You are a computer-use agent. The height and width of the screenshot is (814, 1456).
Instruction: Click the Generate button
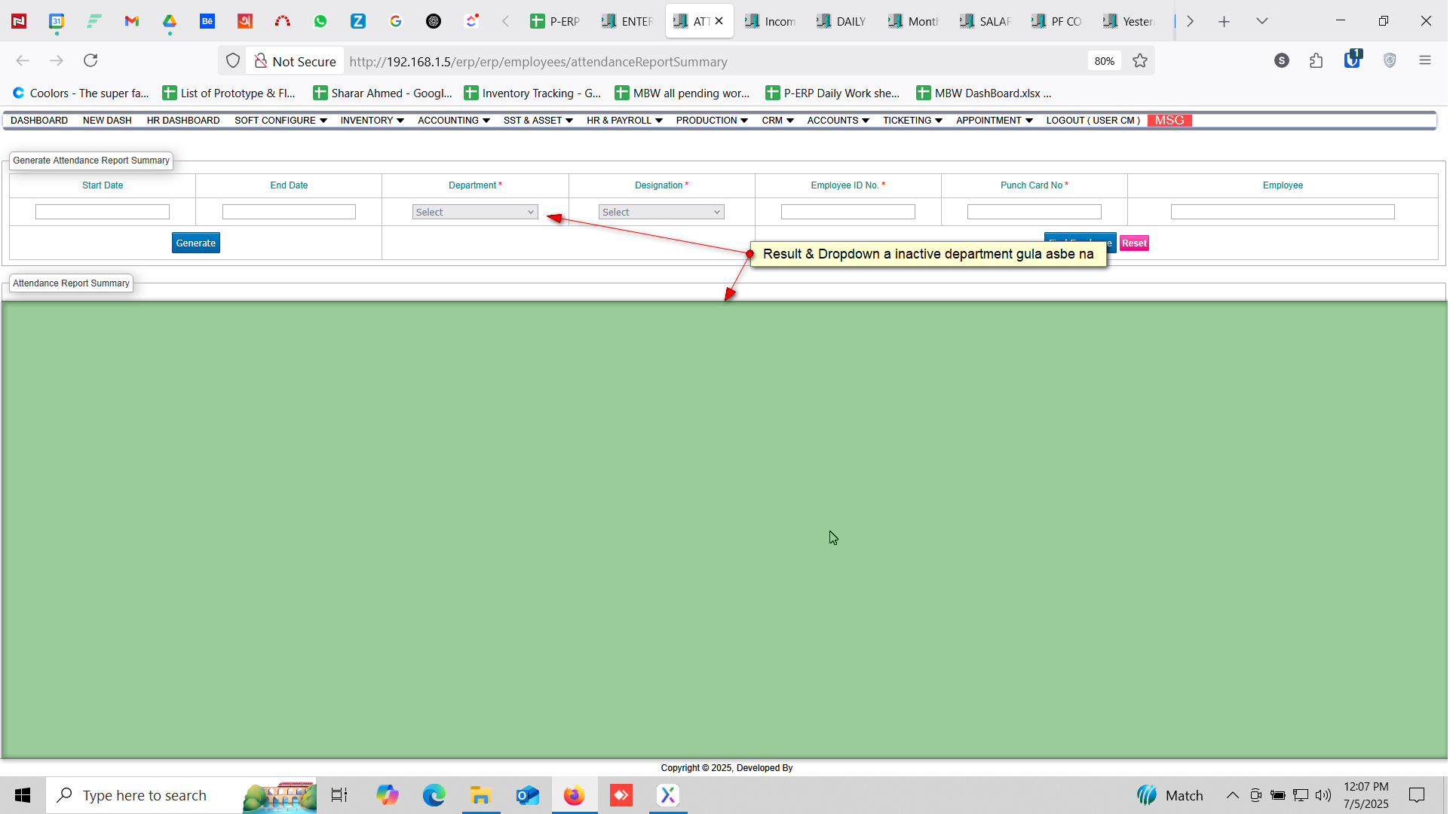click(x=195, y=243)
